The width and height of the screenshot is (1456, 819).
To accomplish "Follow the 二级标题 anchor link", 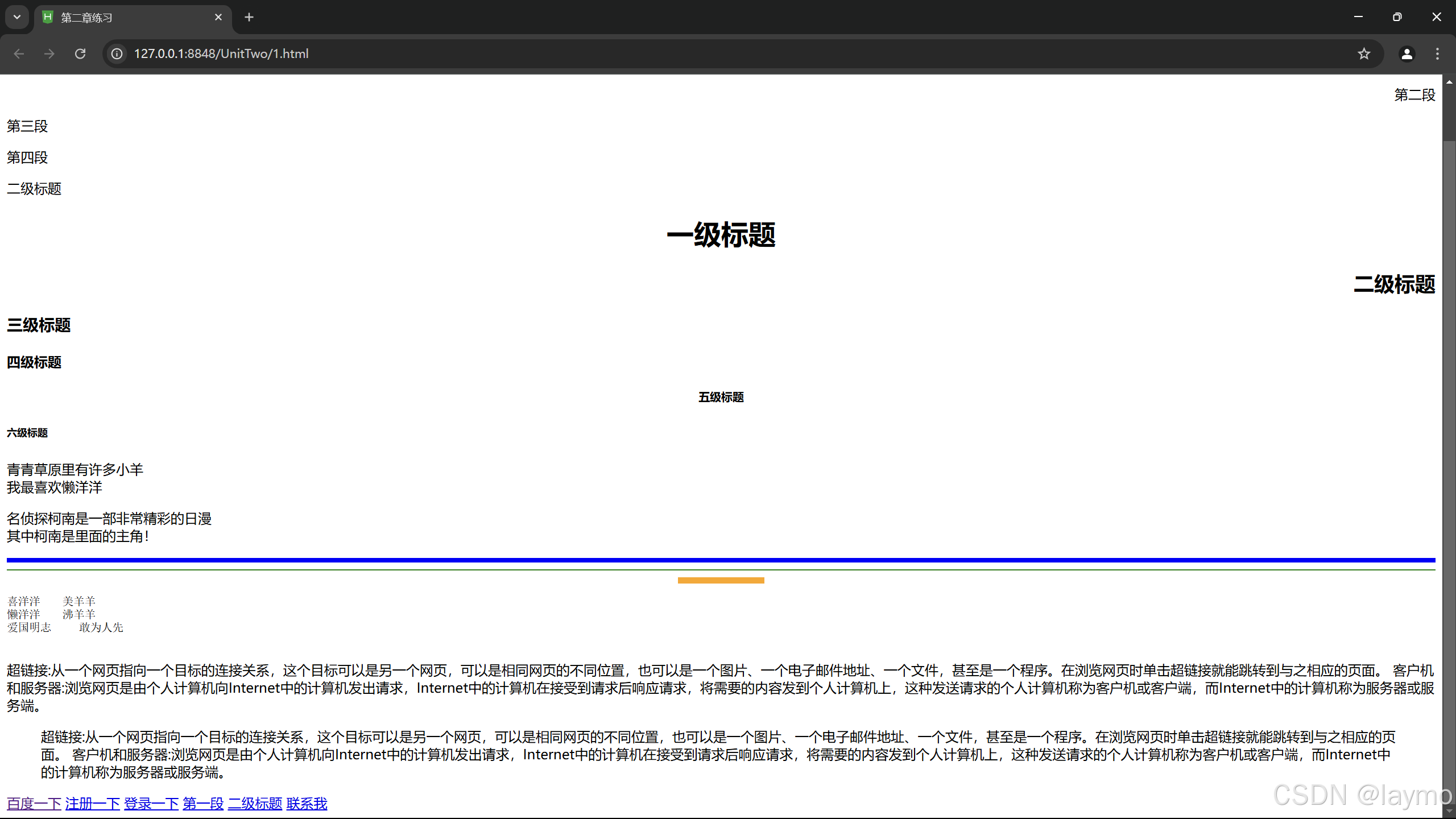I will (x=255, y=804).
